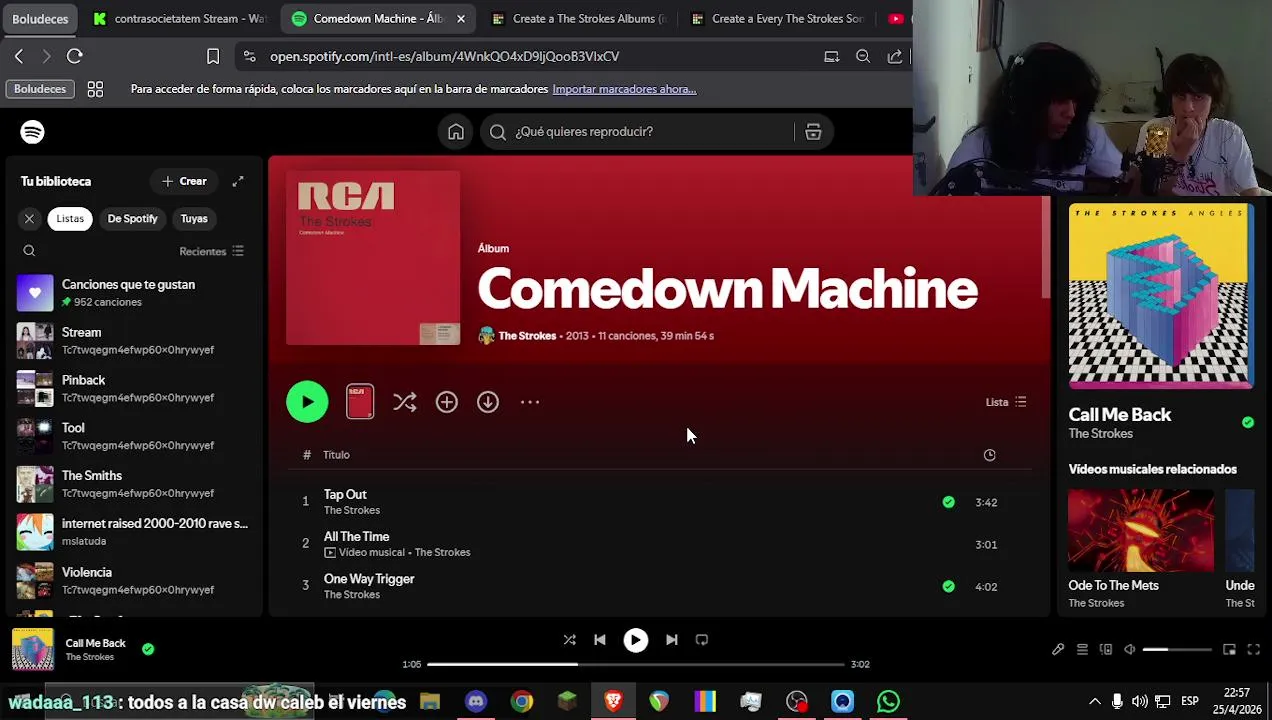Mute volume speaker icon

tap(1130, 650)
